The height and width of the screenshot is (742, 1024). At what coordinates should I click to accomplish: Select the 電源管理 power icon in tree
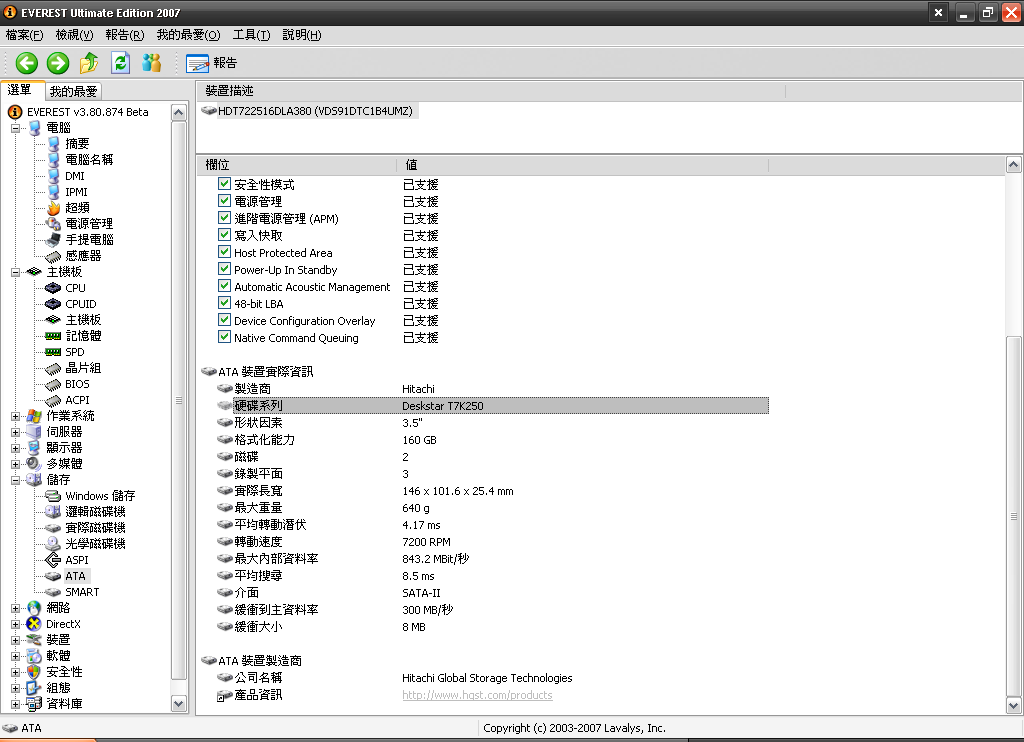coord(53,223)
